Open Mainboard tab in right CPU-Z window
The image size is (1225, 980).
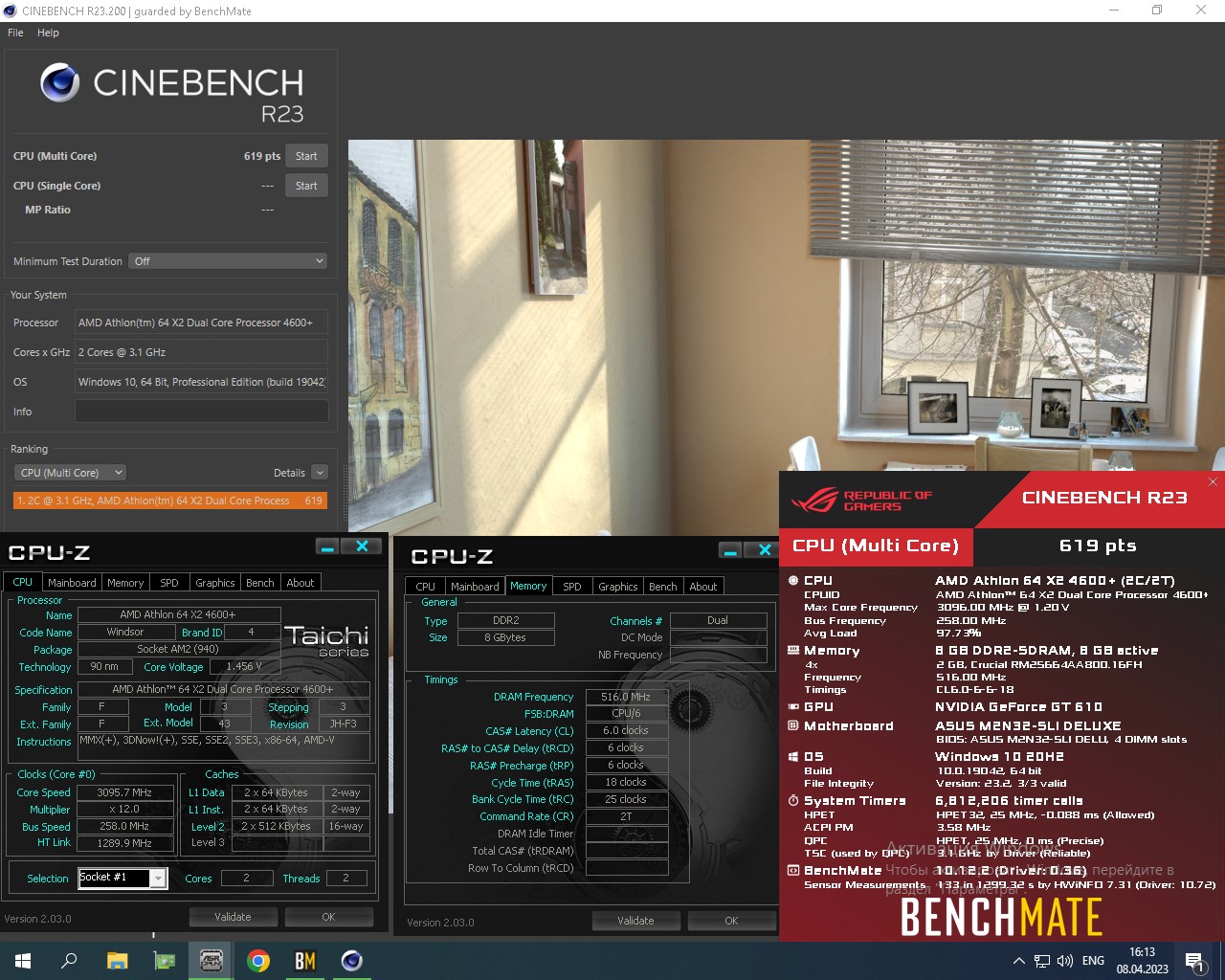pyautogui.click(x=475, y=587)
